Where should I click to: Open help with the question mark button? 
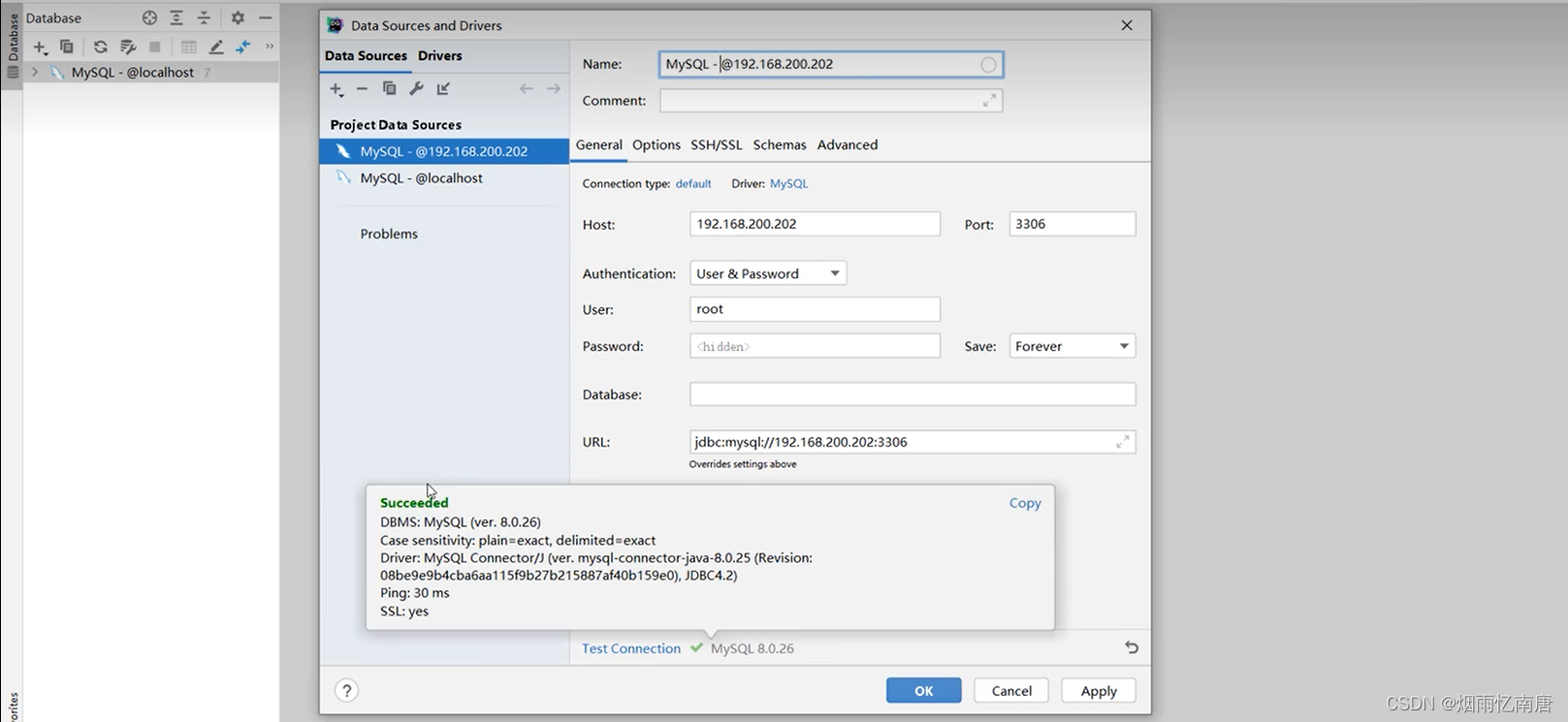click(346, 691)
